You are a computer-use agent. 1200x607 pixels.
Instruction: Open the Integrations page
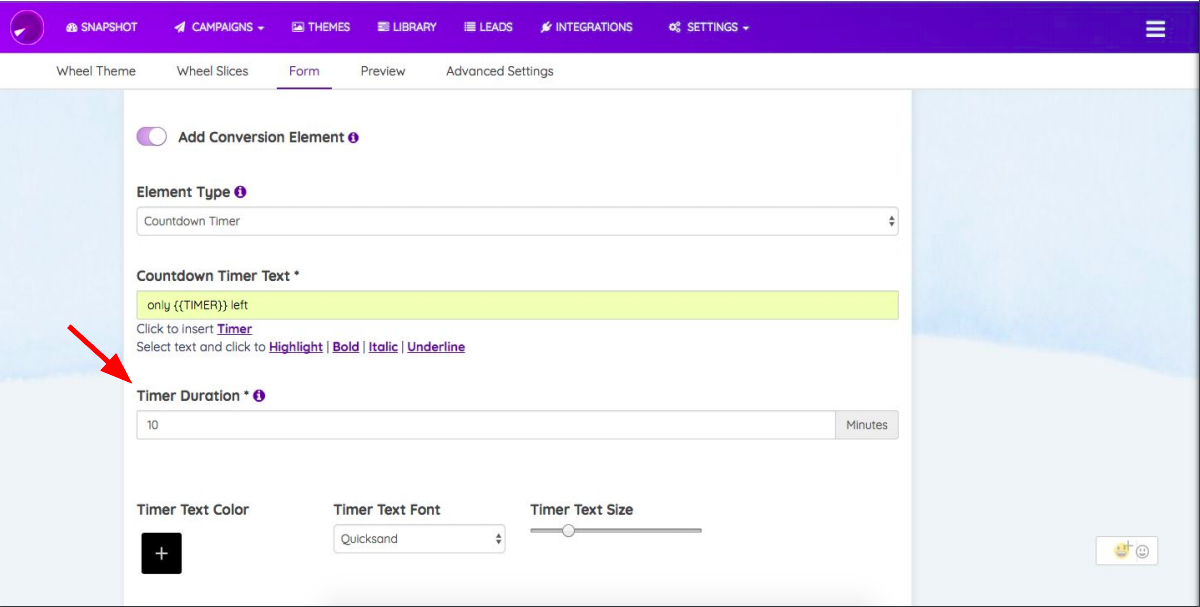click(x=586, y=27)
